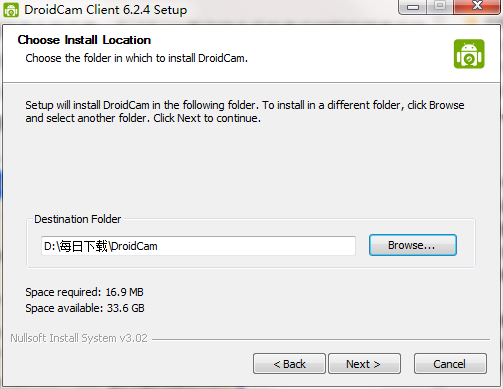Cancel the DroidCam installation
This screenshot has height=389, width=503.
tap(450, 364)
